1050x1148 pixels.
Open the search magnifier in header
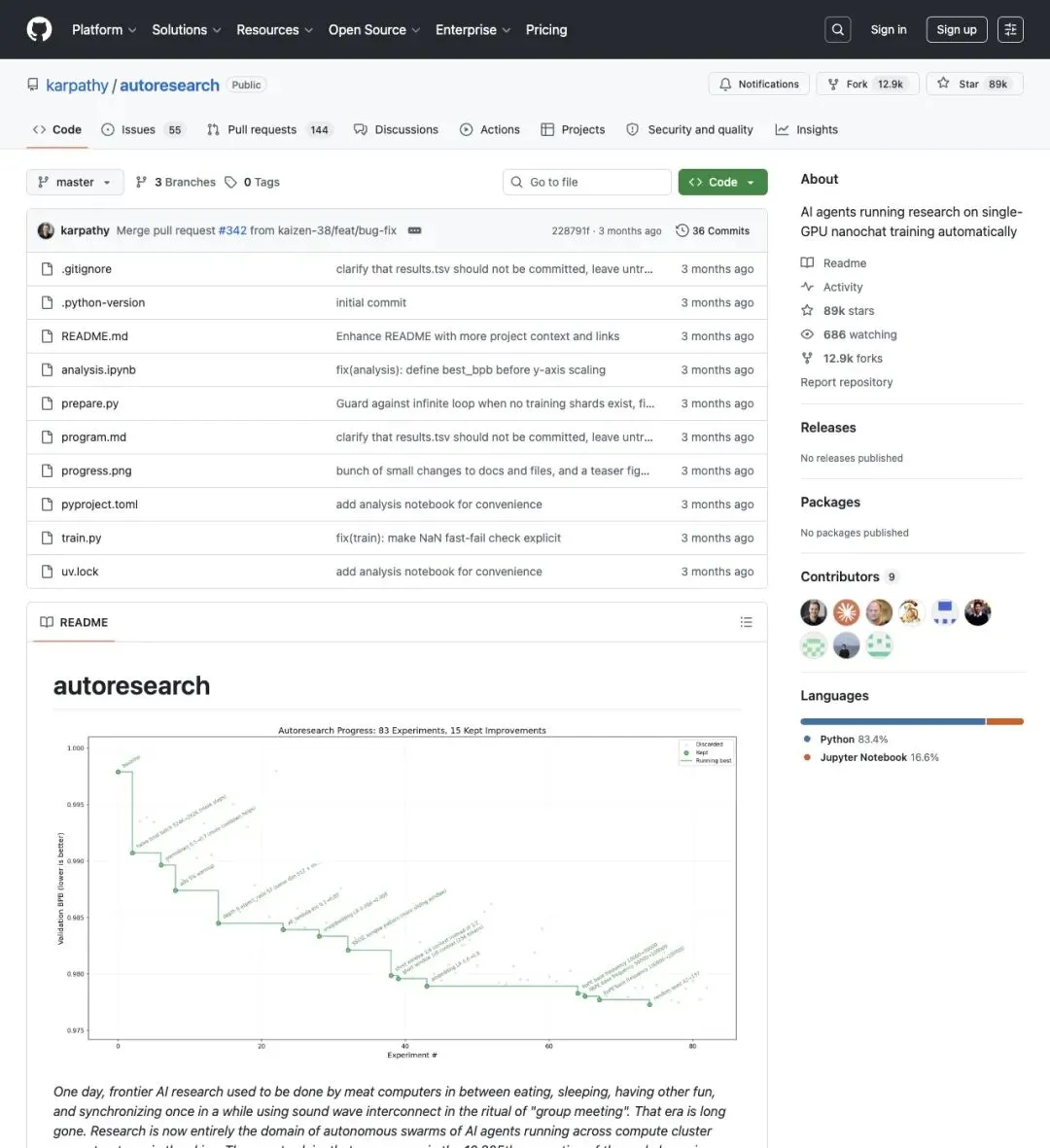click(838, 30)
